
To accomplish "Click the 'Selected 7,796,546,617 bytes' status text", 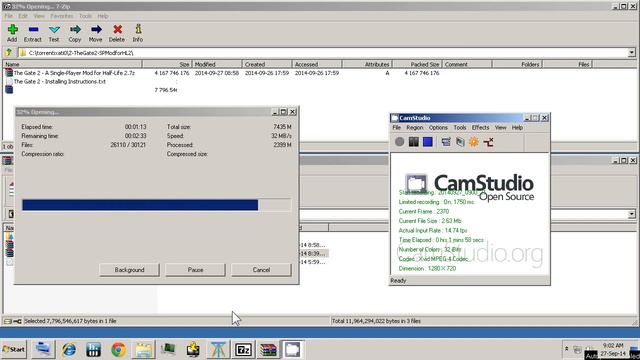I will [x=70, y=321].
